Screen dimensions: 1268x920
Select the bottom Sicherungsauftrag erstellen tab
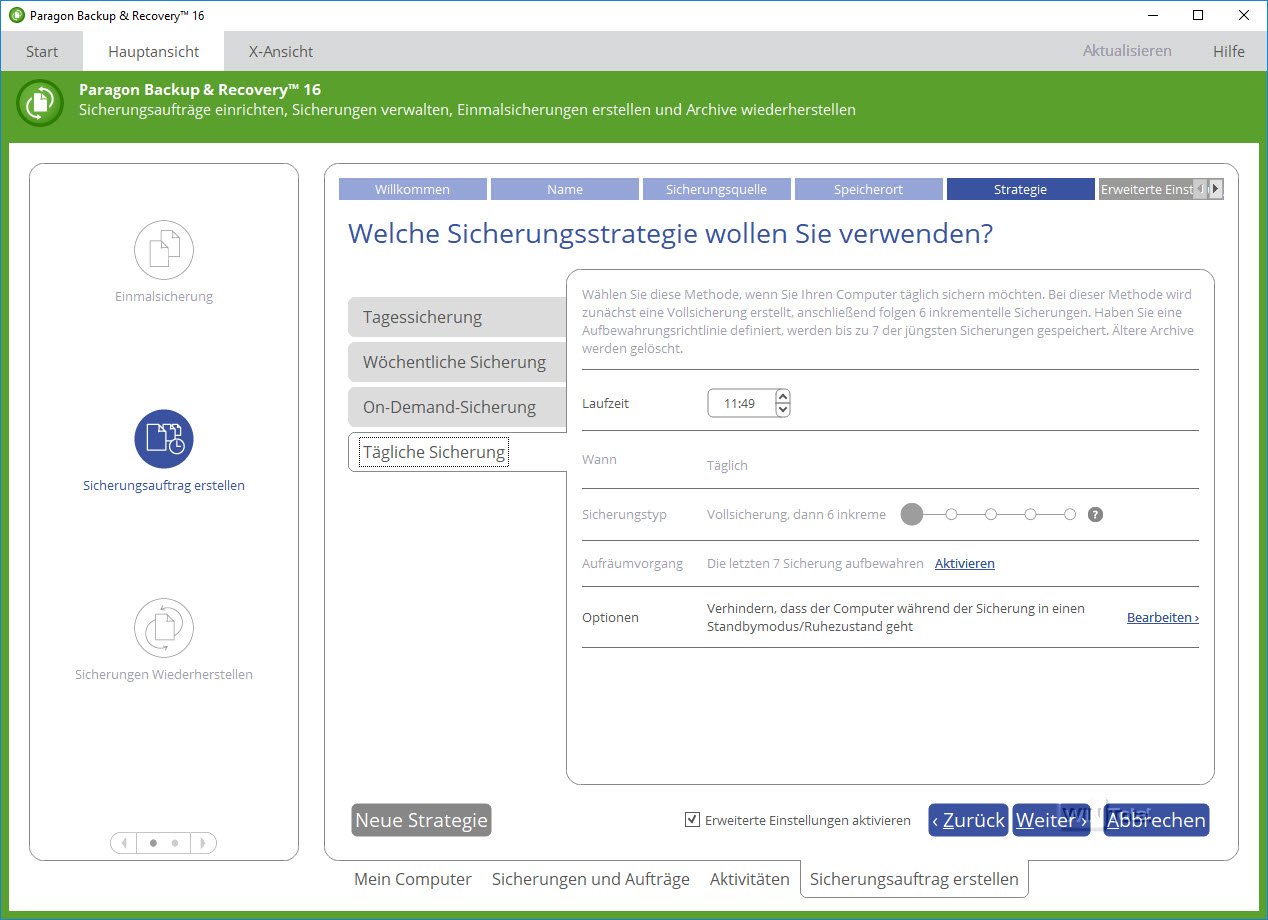coord(914,879)
